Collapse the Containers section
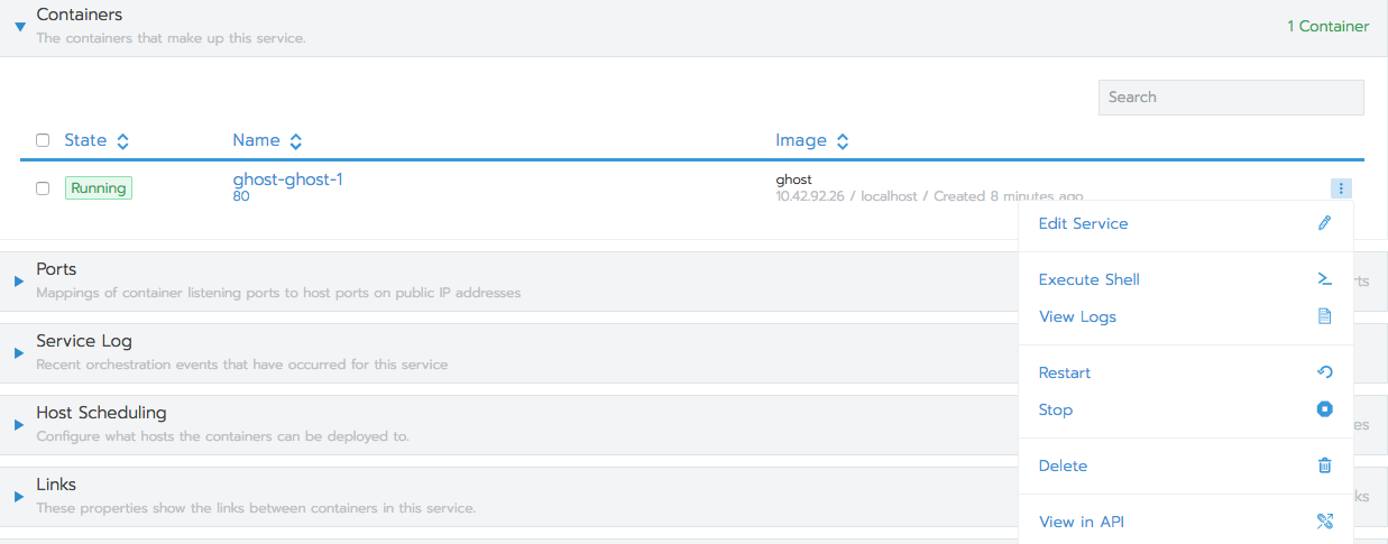This screenshot has width=1388, height=544. (x=19, y=27)
